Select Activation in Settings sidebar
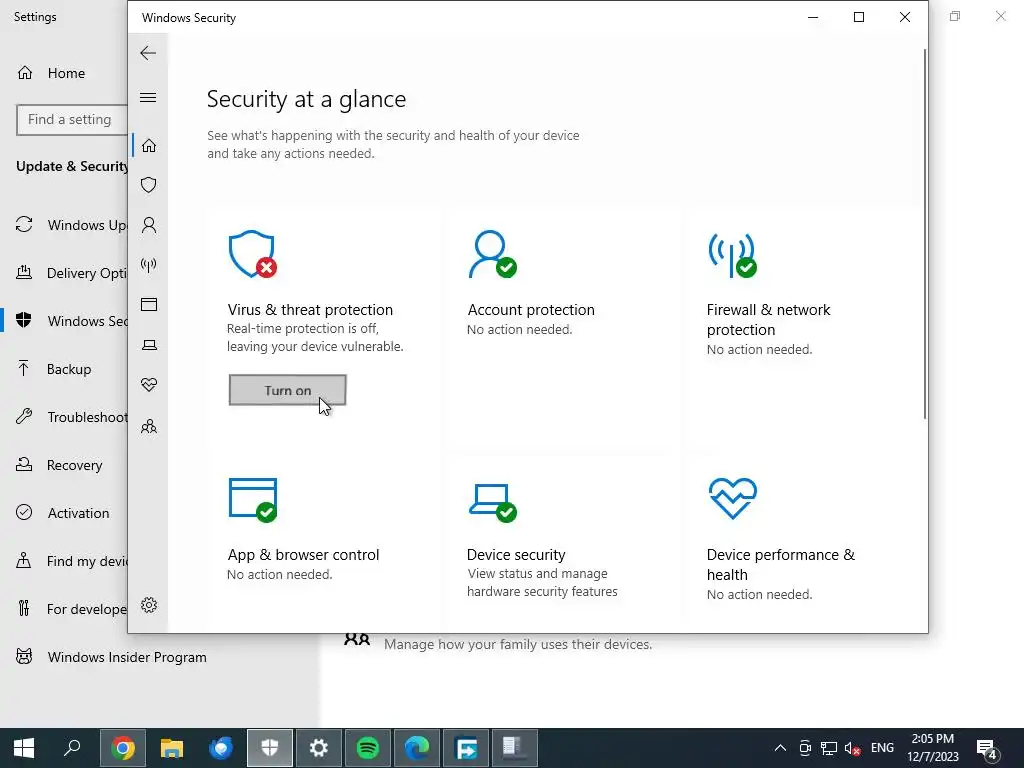1024x768 pixels. click(64, 513)
